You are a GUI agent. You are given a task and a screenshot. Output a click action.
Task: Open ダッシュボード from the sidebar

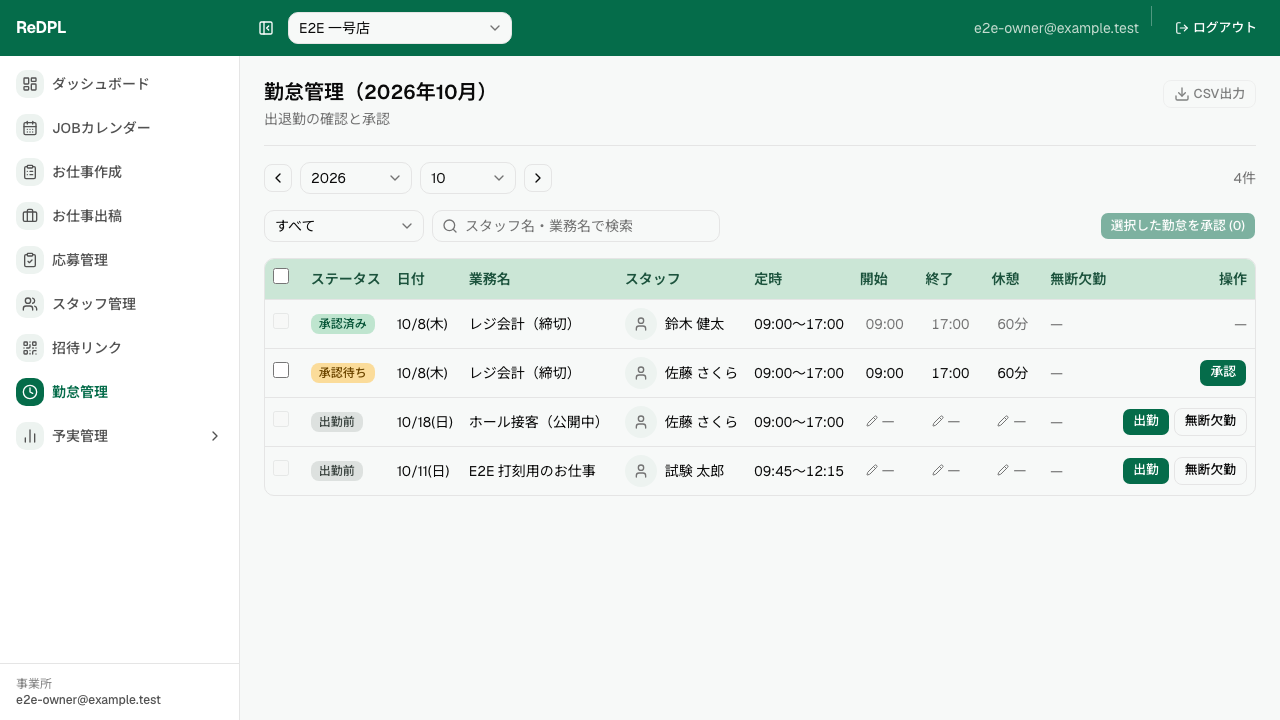coord(120,84)
